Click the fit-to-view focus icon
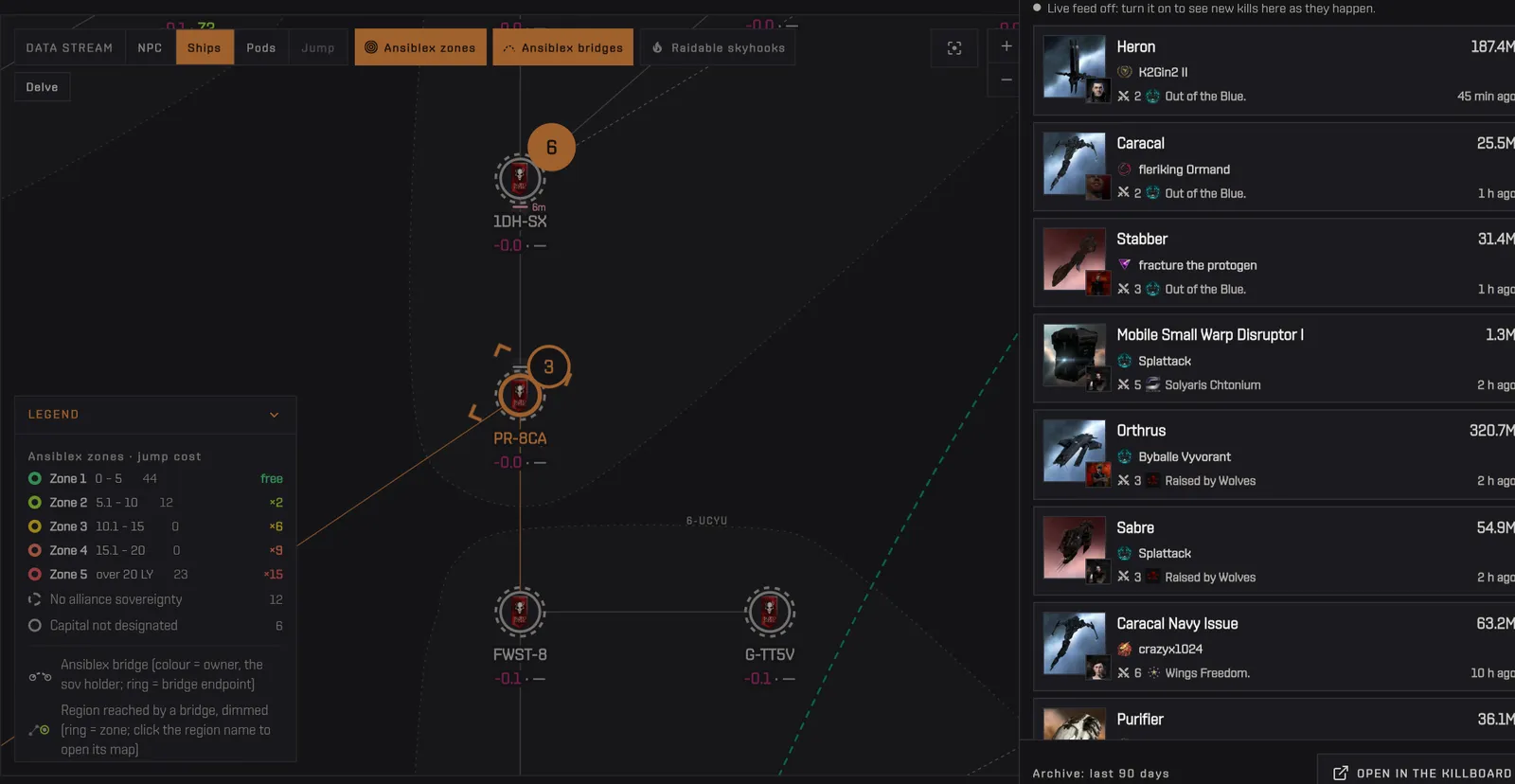The width and height of the screenshot is (1515, 784). pyautogui.click(x=954, y=48)
